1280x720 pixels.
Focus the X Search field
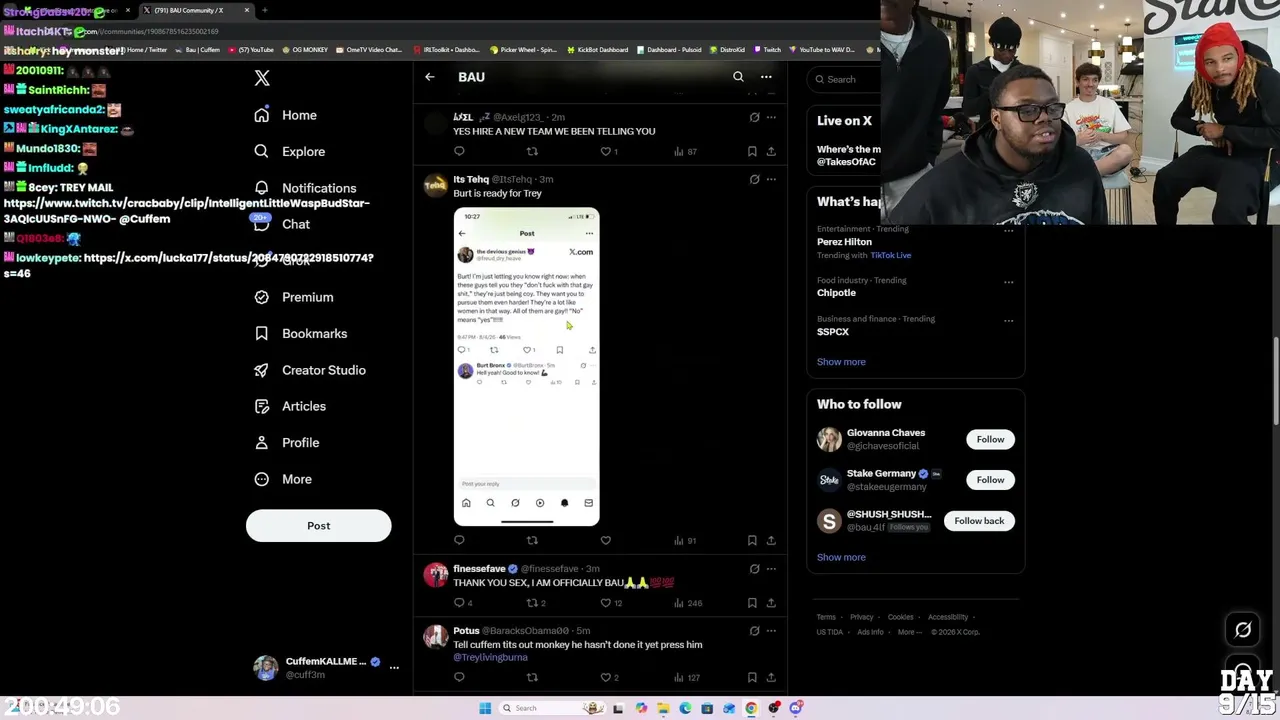845,79
